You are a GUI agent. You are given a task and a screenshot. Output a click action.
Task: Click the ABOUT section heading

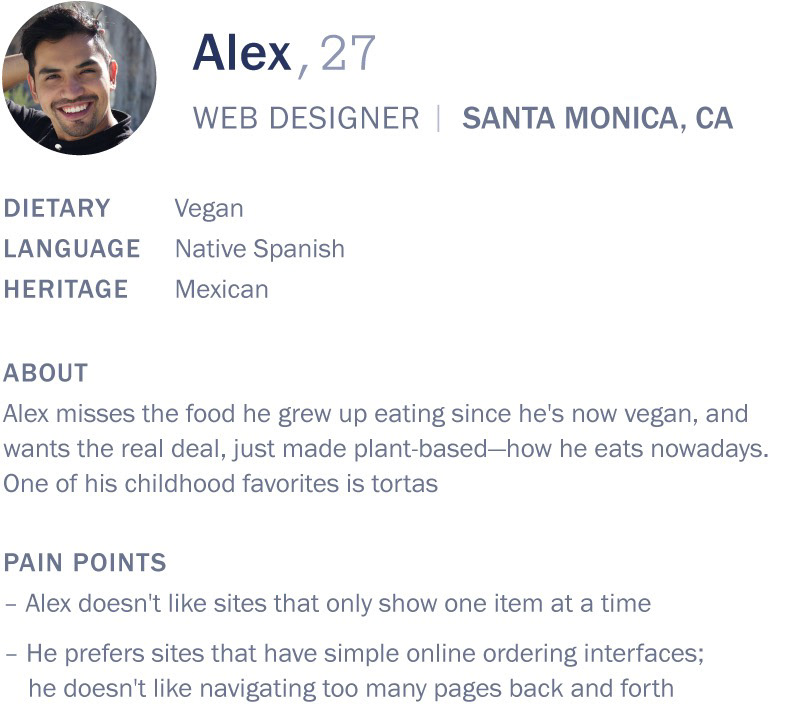[46, 373]
